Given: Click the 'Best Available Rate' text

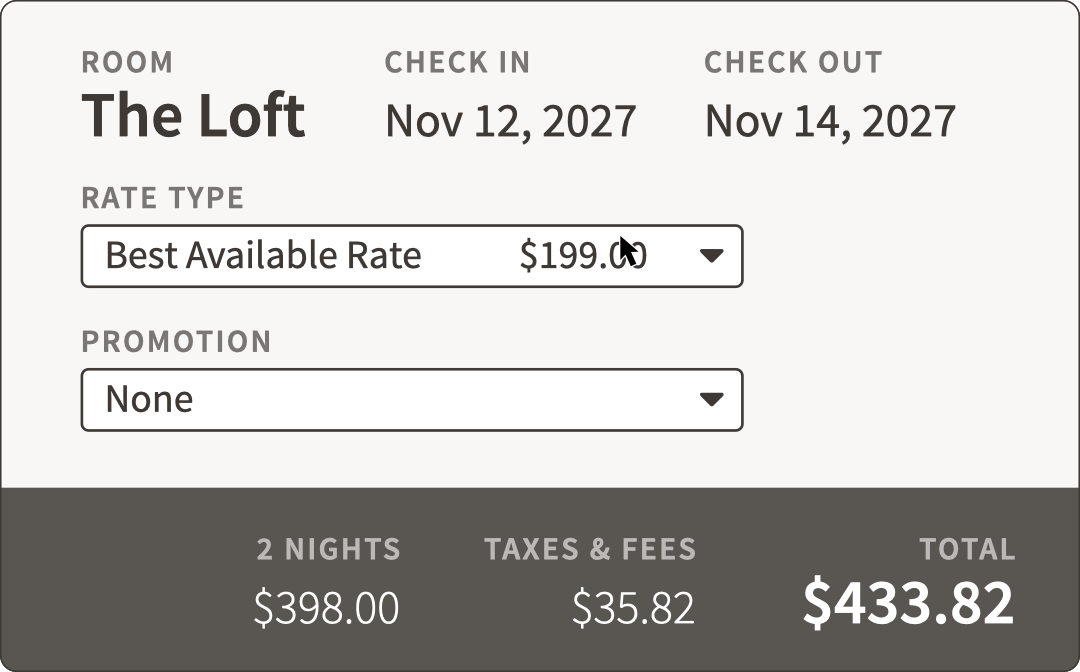Looking at the screenshot, I should point(263,256).
